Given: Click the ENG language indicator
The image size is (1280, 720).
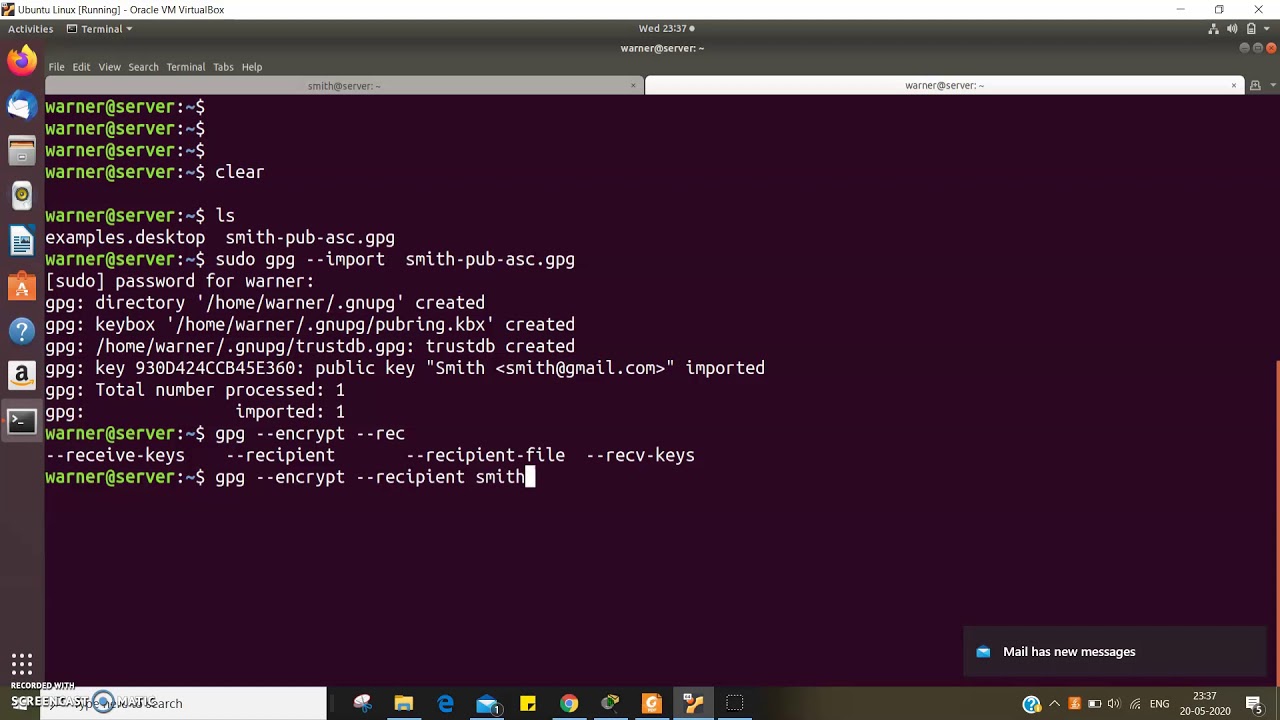Looking at the screenshot, I should 1160,704.
